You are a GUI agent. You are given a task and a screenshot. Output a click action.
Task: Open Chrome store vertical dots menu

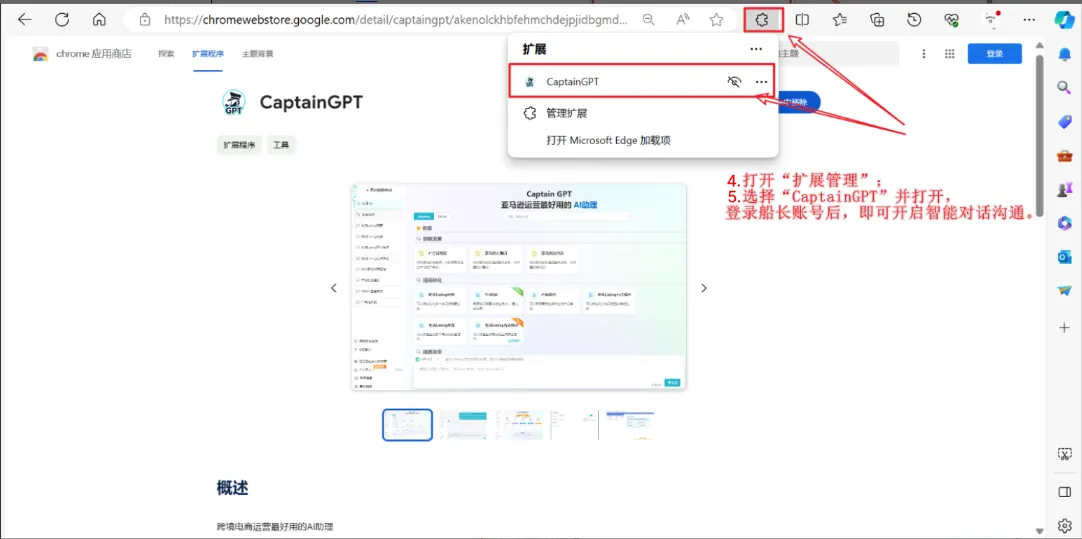point(924,53)
